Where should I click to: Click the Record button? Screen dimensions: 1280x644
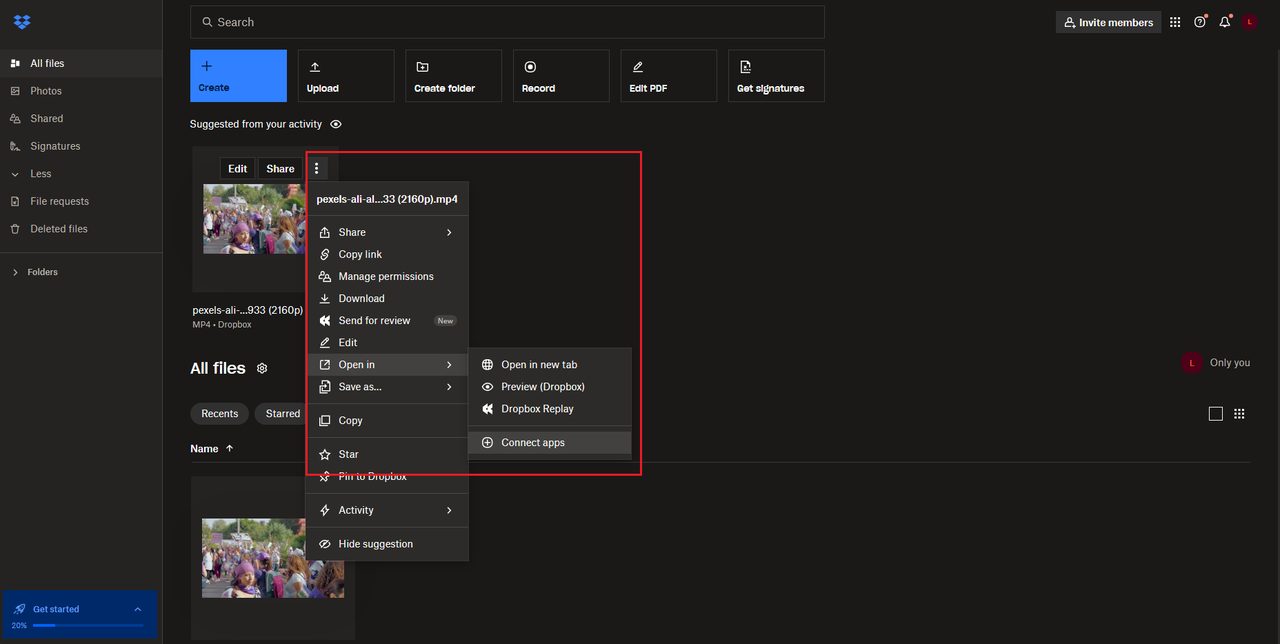pos(561,76)
